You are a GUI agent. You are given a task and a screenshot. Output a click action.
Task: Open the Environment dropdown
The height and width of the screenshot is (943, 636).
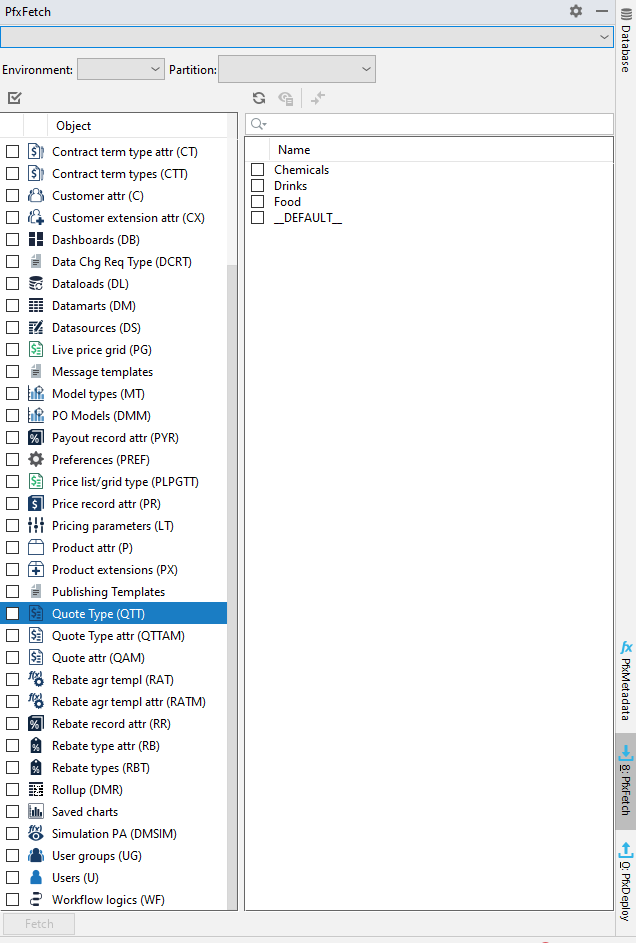pos(120,69)
